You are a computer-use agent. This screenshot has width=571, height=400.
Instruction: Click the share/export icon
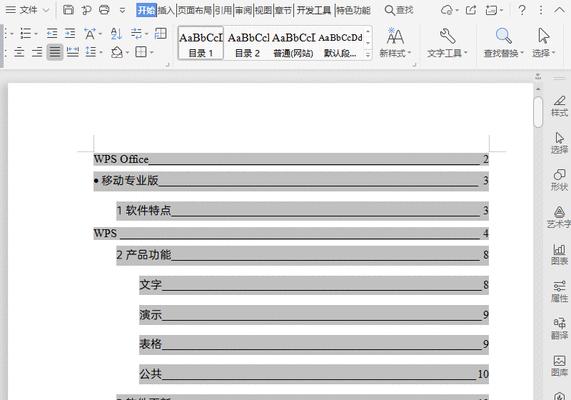tap(471, 10)
